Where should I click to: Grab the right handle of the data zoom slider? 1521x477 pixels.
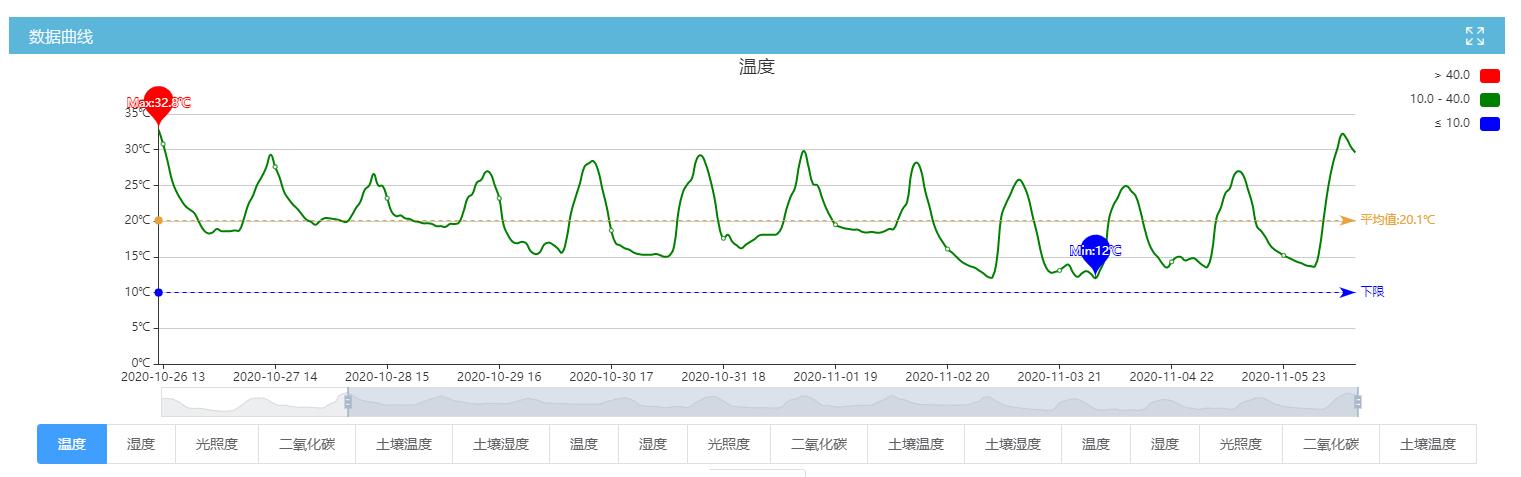pos(1357,402)
